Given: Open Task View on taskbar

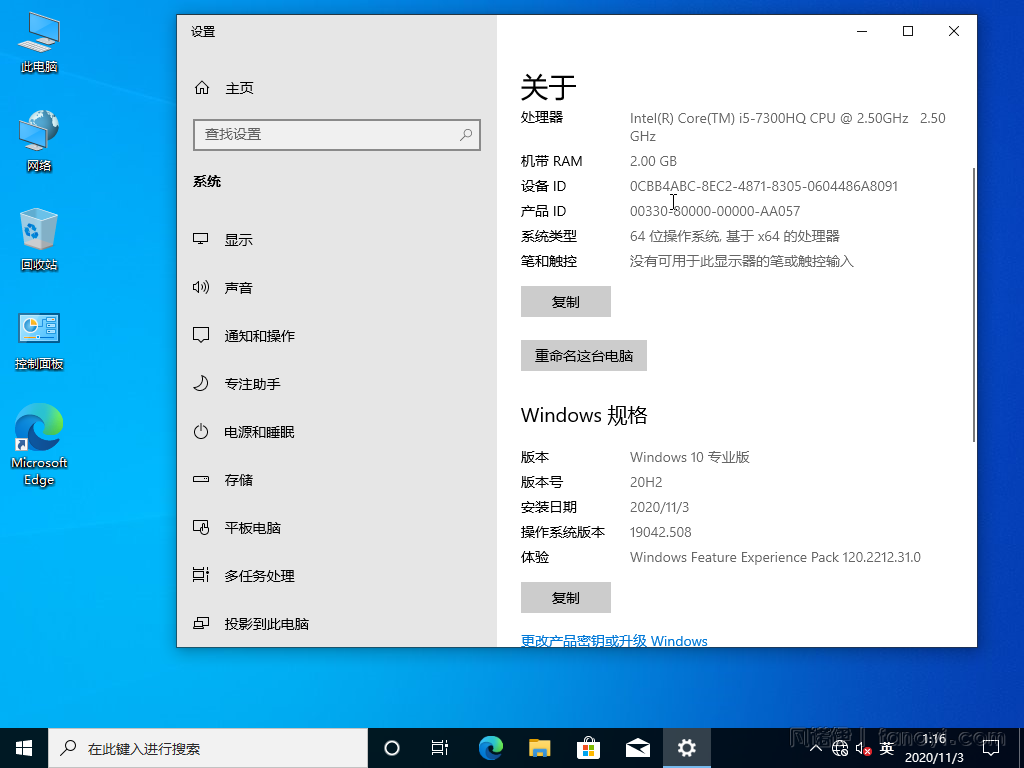Looking at the screenshot, I should tap(440, 748).
